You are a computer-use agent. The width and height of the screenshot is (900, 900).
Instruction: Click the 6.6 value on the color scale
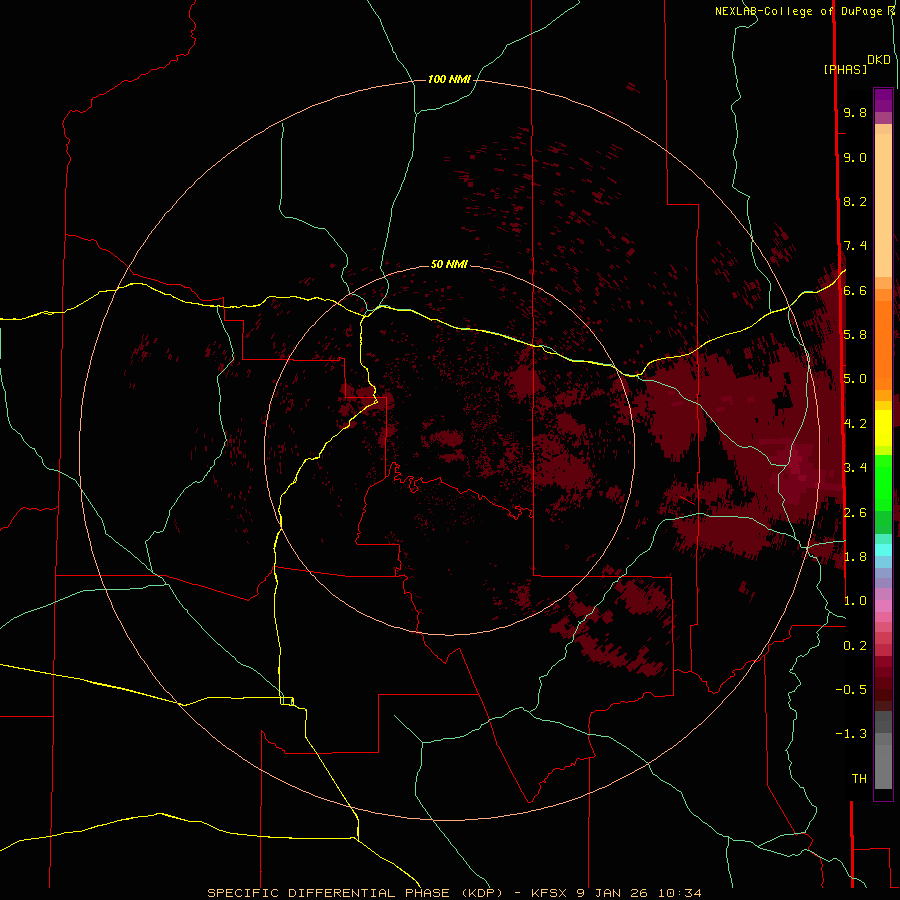pyautogui.click(x=855, y=290)
